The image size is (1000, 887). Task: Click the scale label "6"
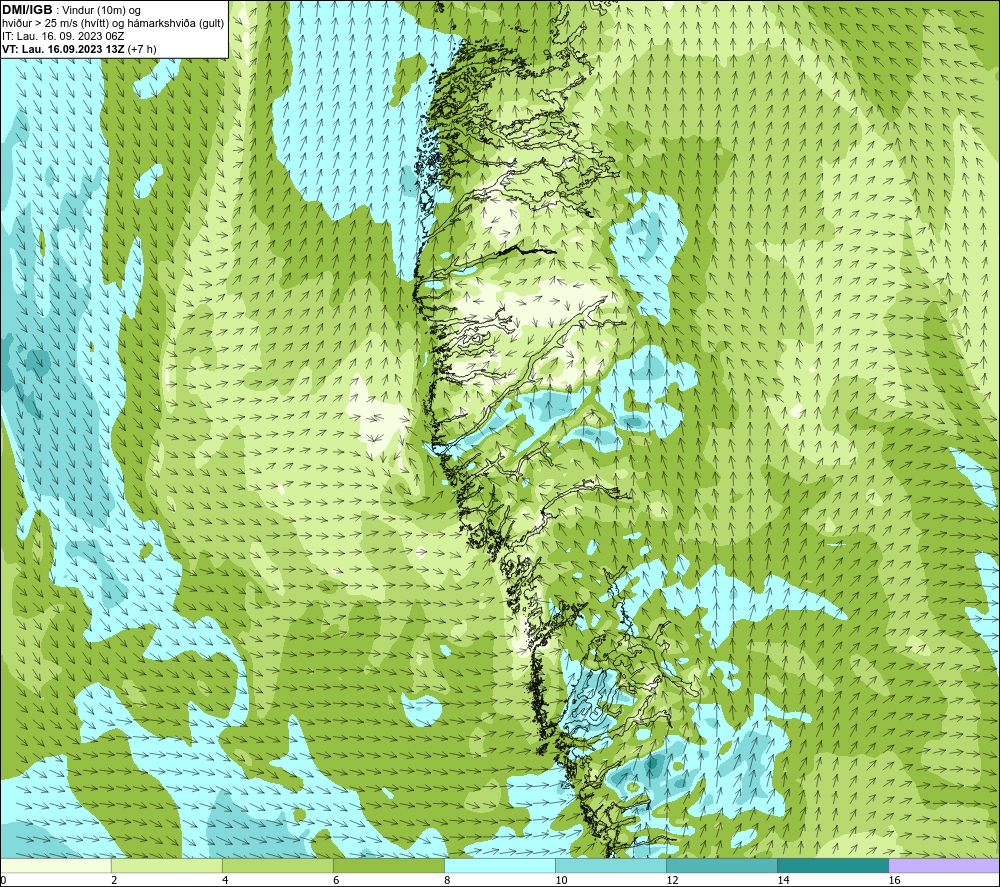point(335,880)
